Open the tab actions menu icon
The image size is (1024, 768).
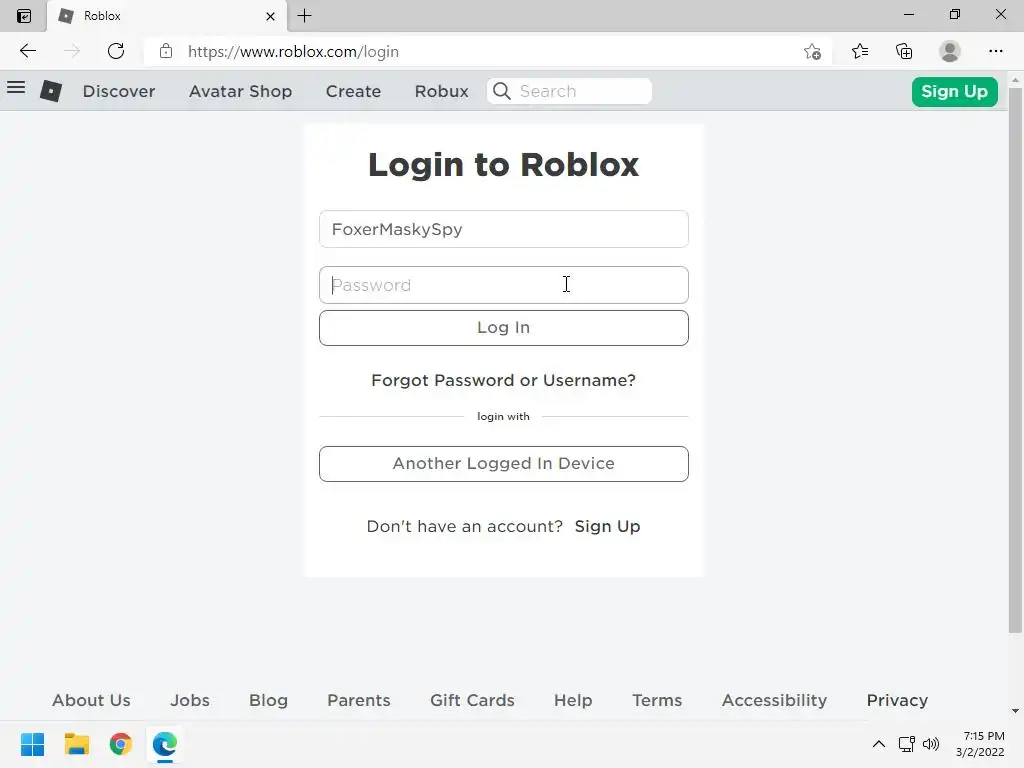24,16
